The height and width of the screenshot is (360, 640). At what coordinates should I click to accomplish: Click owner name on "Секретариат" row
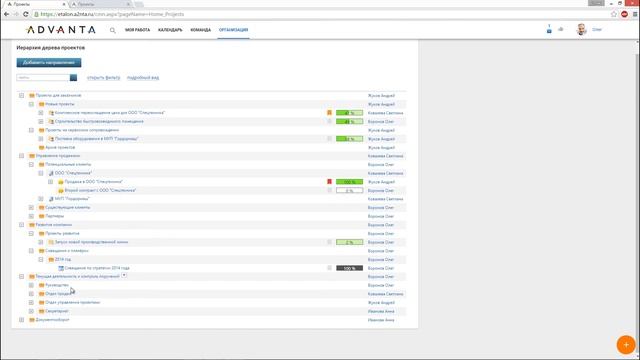381,311
